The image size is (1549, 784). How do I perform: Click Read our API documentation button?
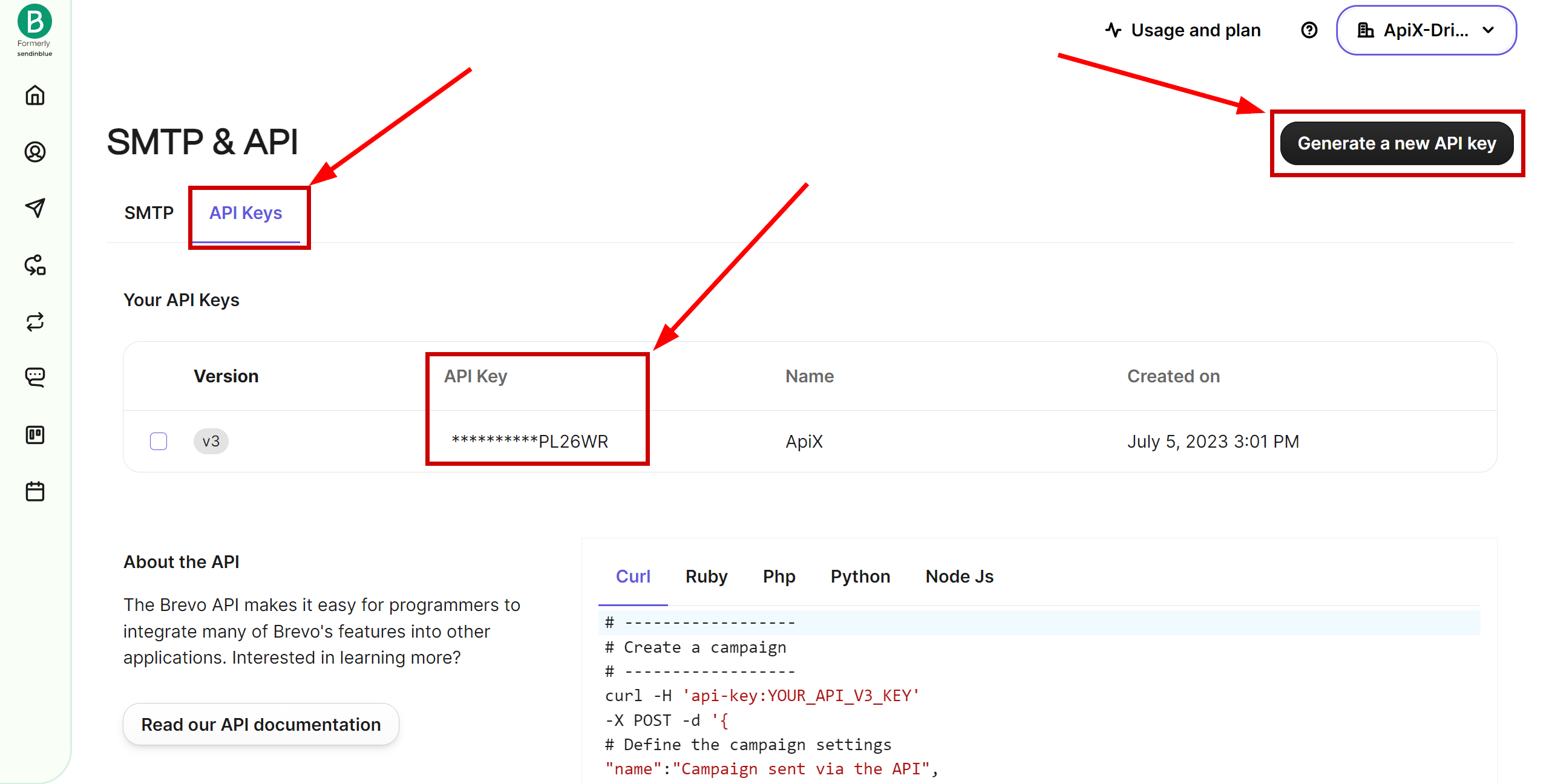[261, 724]
